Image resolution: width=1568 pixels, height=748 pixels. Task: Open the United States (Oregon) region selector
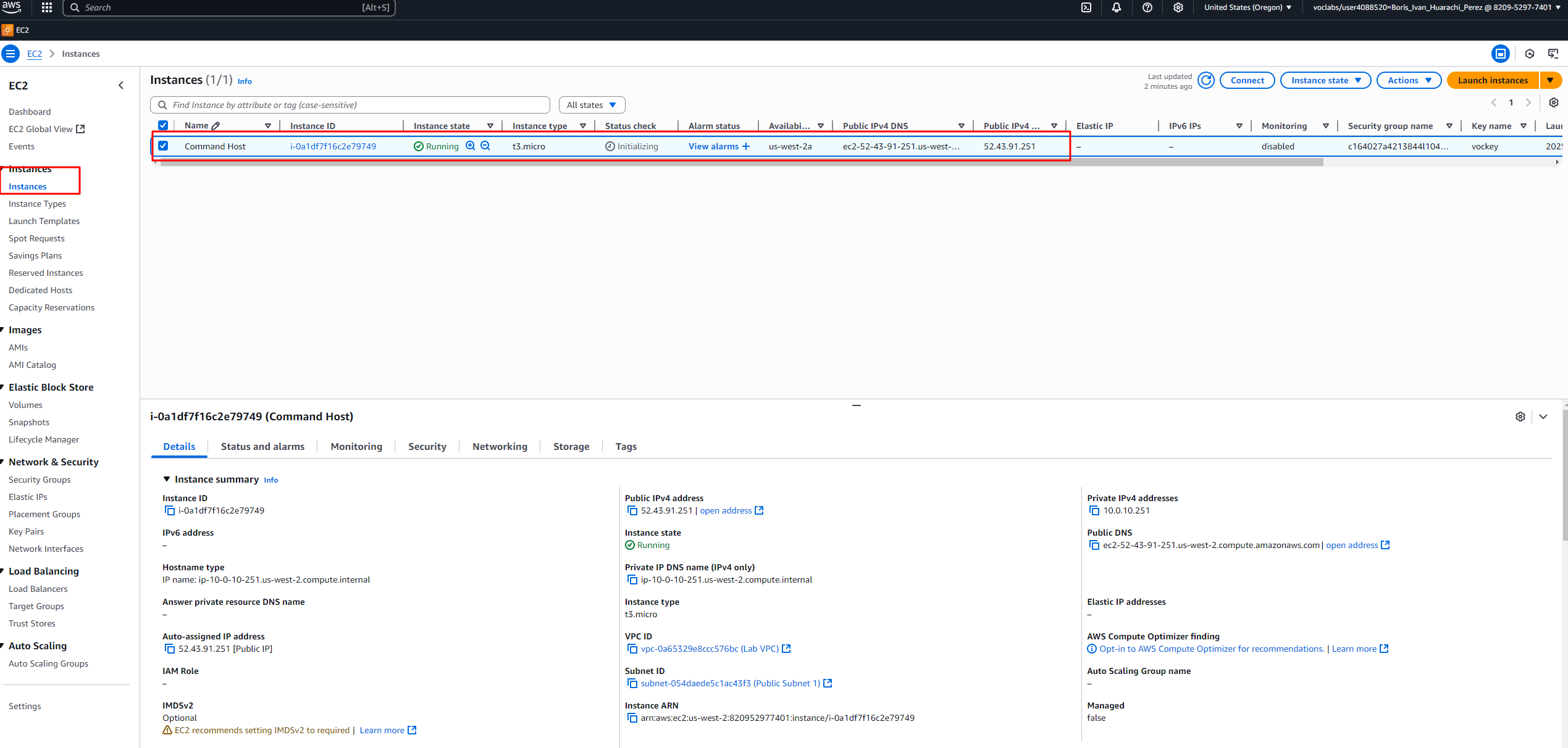(1247, 7)
